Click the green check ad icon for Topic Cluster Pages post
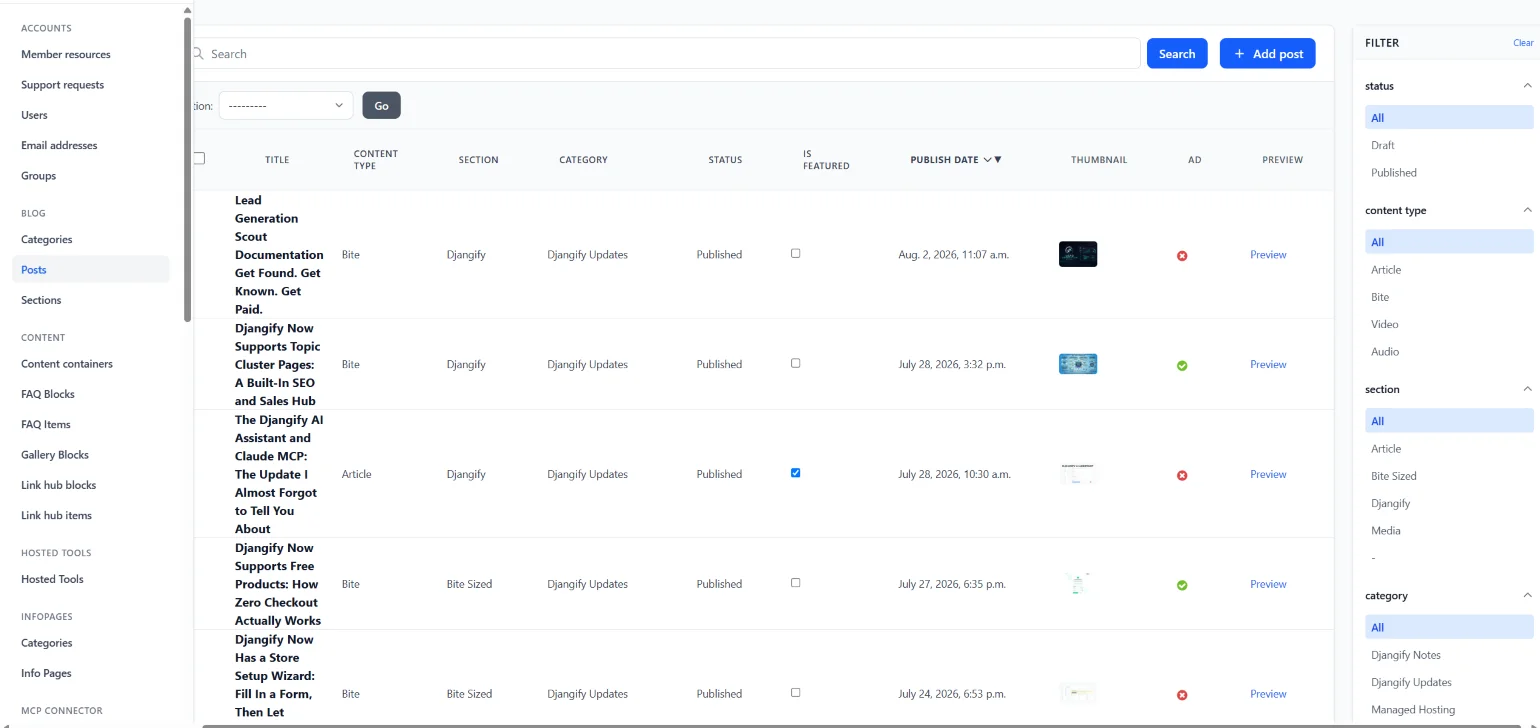The width and height of the screenshot is (1540, 728). (1182, 366)
